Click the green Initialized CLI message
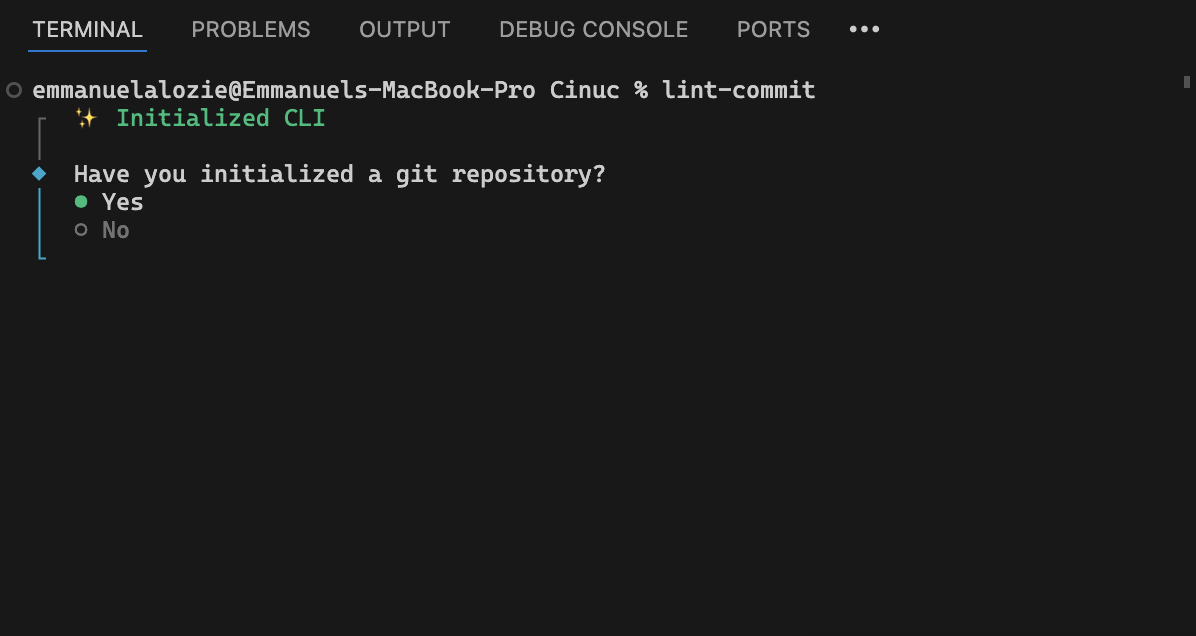This screenshot has width=1196, height=636. pyautogui.click(x=220, y=118)
